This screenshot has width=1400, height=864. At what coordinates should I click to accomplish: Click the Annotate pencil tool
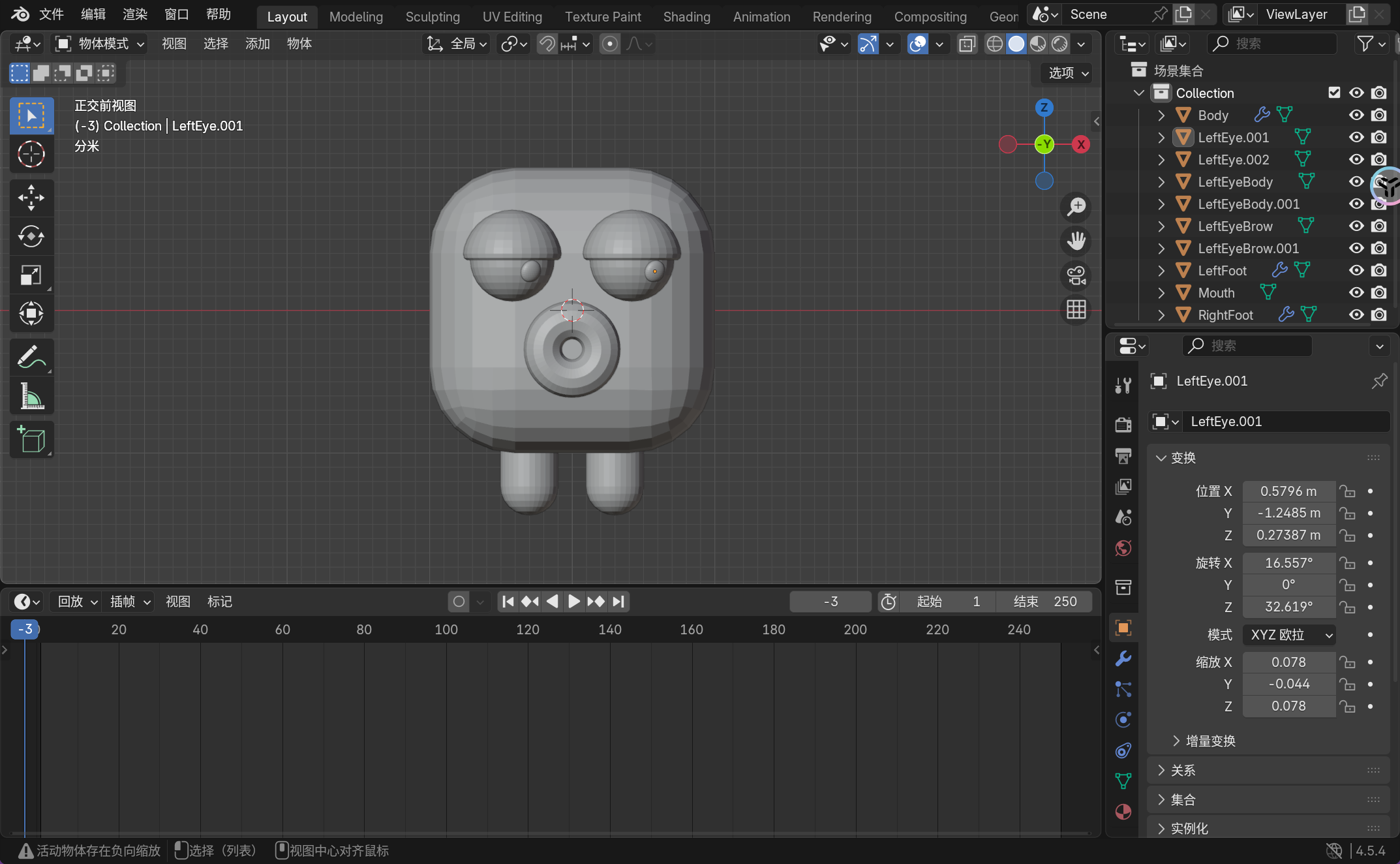click(x=31, y=357)
